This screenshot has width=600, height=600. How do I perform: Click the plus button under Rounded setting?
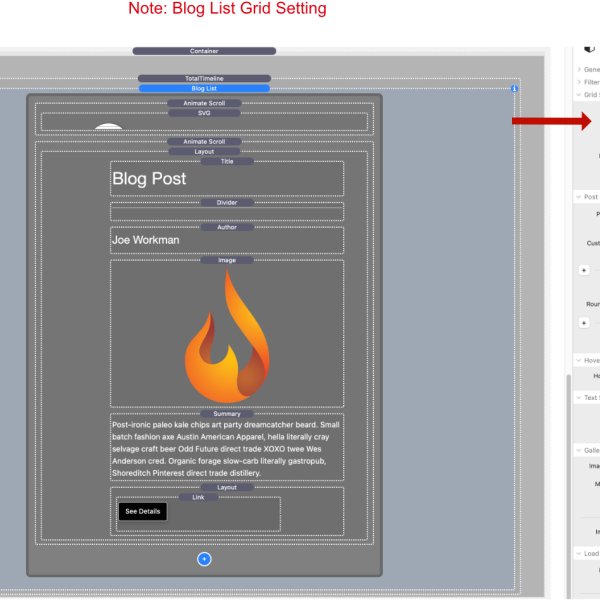(584, 323)
